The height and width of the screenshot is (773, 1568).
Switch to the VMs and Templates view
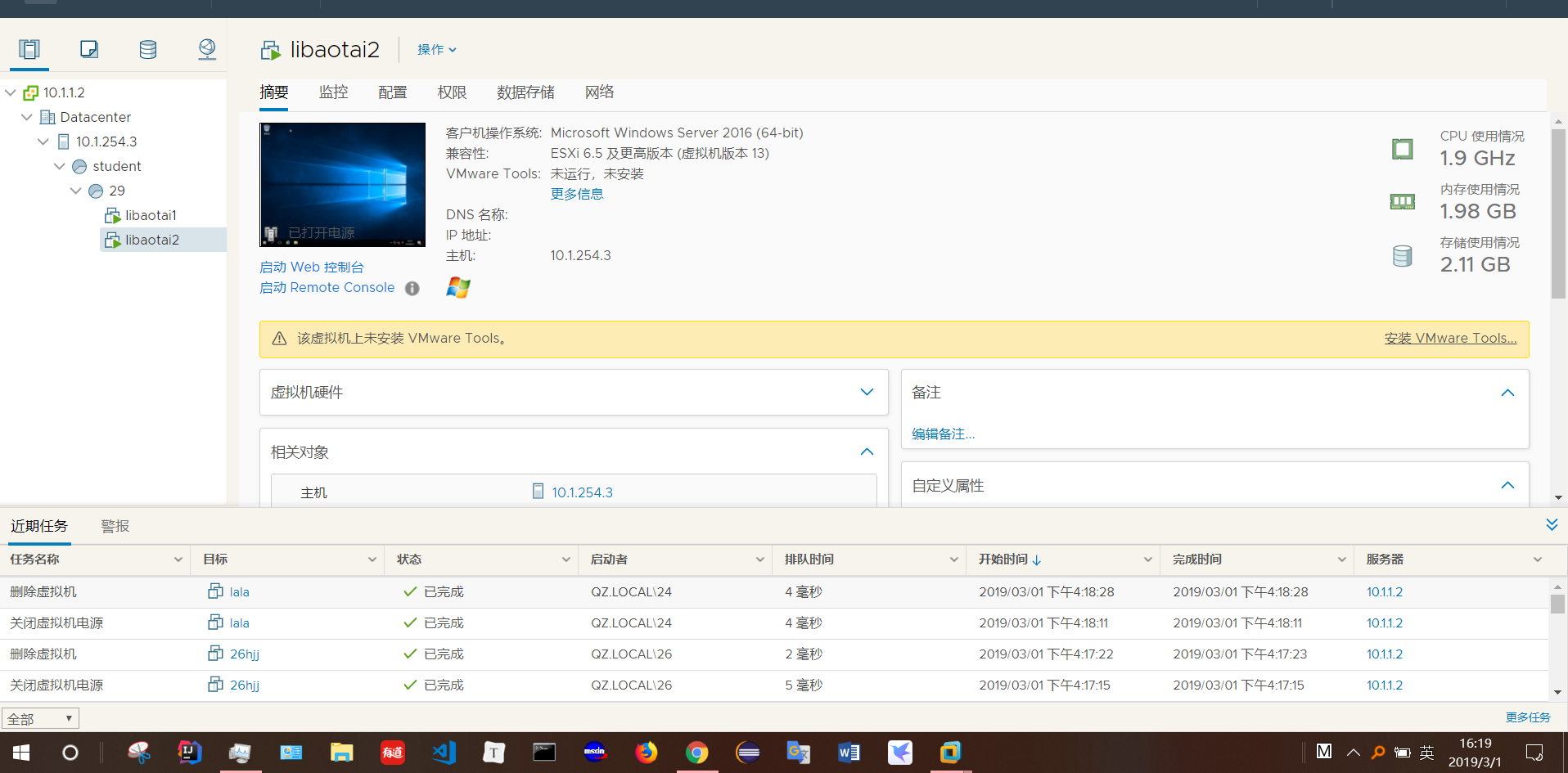[88, 49]
